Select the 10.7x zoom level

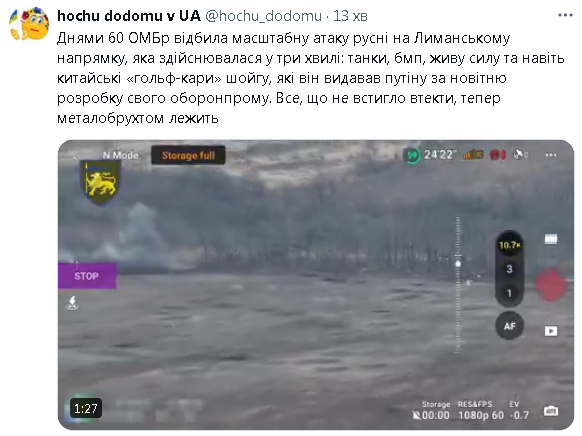(510, 245)
